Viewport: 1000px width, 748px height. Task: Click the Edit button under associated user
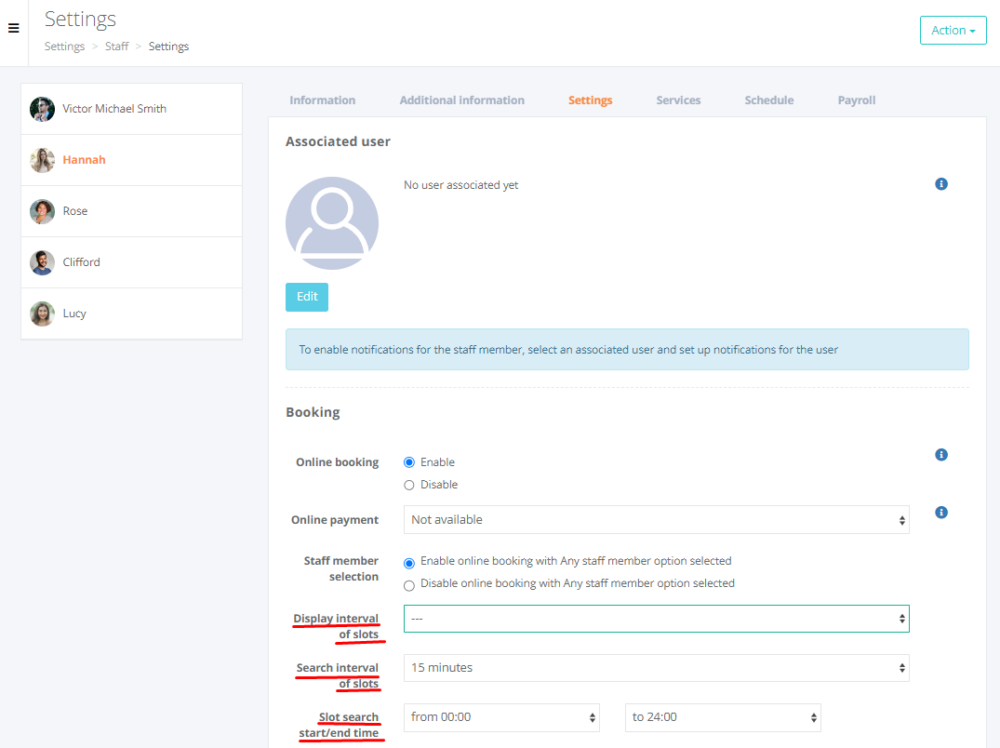[x=306, y=297]
